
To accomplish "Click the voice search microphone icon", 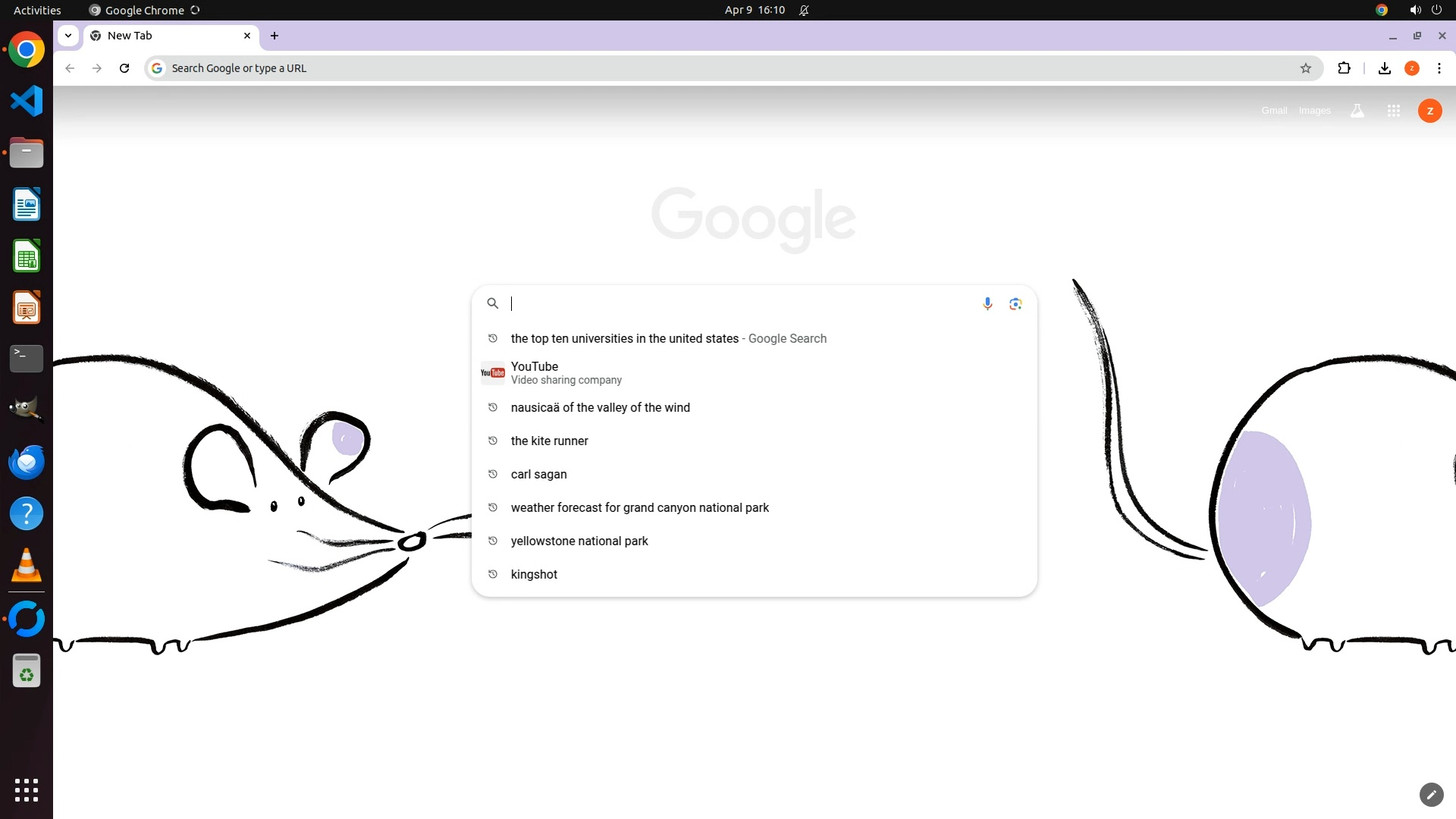I will (x=987, y=303).
